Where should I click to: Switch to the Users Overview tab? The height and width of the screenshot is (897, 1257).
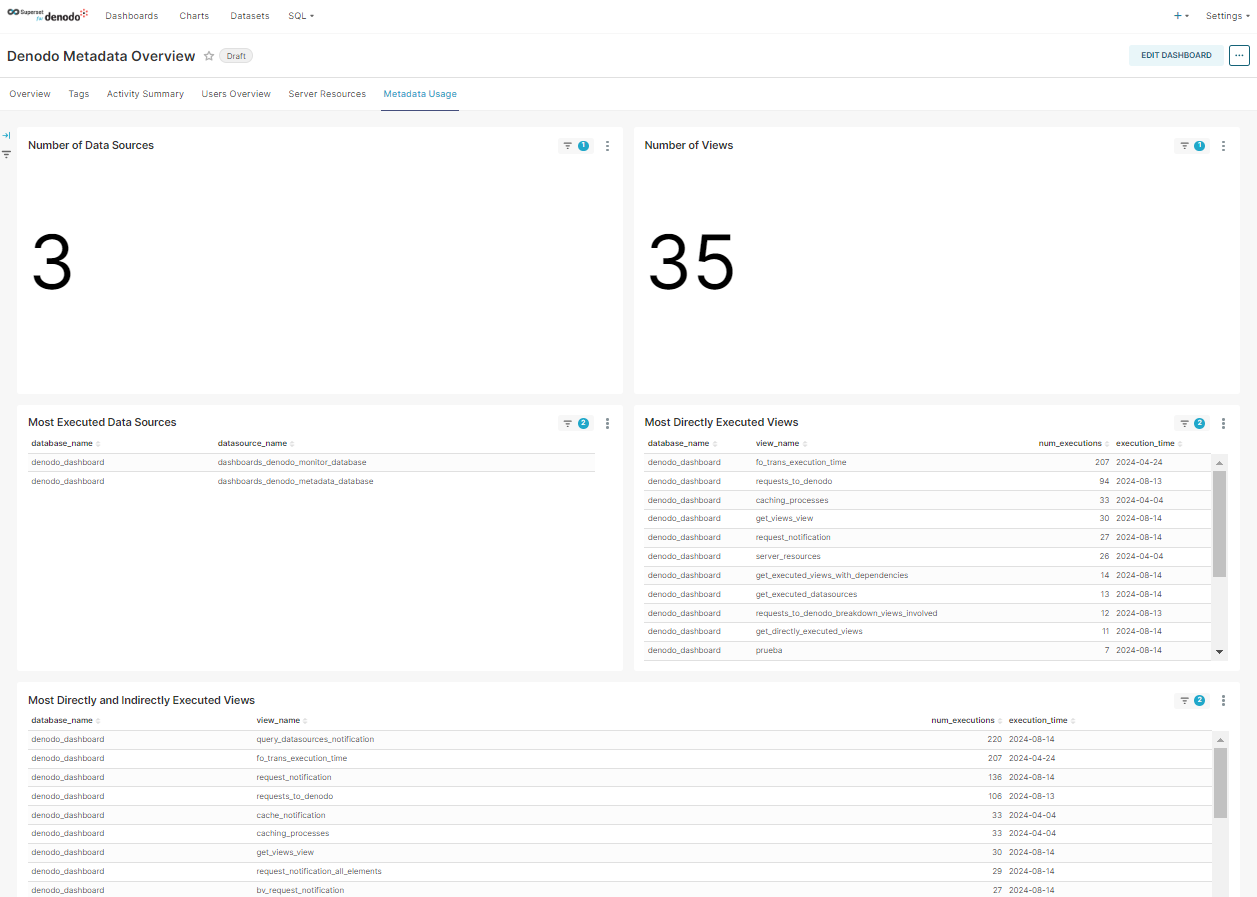(x=236, y=94)
